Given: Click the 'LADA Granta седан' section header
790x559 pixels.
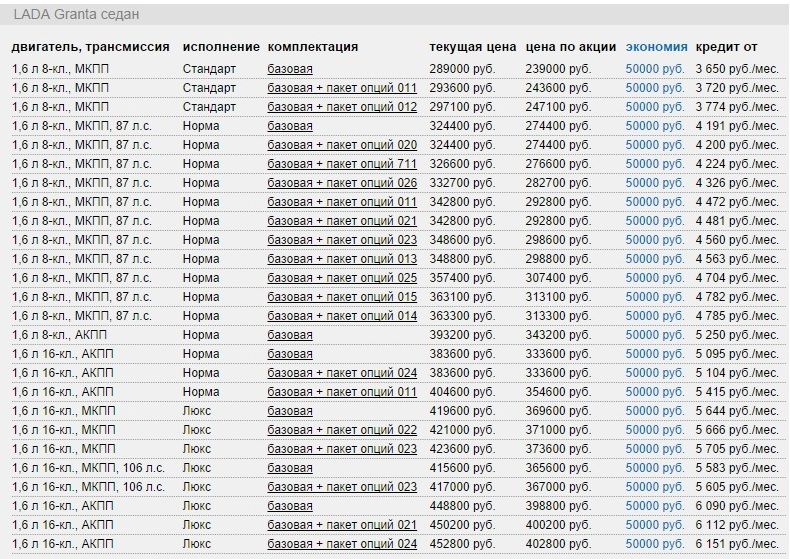Looking at the screenshot, I should point(76,15).
